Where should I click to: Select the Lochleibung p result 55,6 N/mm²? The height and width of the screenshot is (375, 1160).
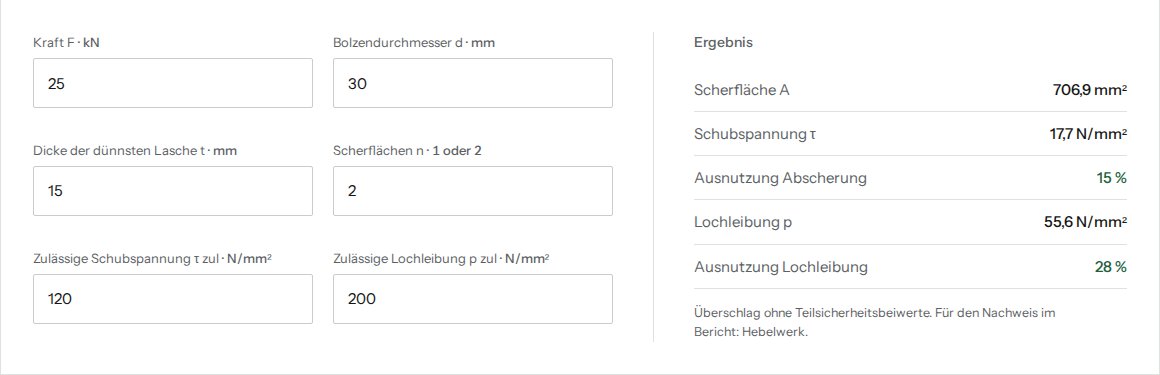[x=1085, y=223]
